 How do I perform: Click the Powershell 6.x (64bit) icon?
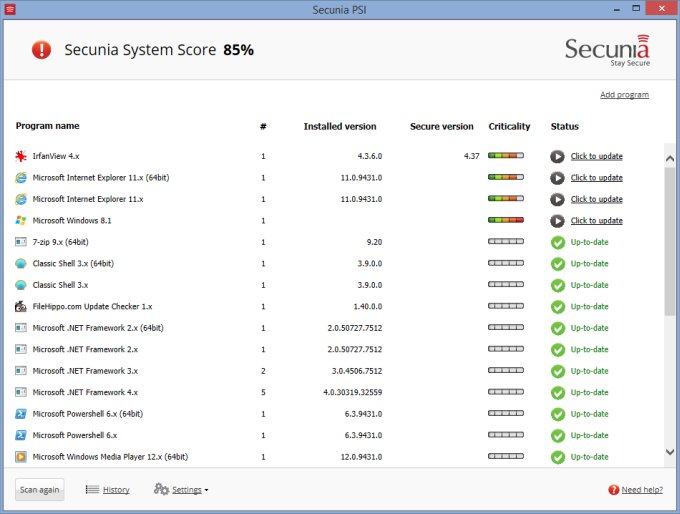21,413
